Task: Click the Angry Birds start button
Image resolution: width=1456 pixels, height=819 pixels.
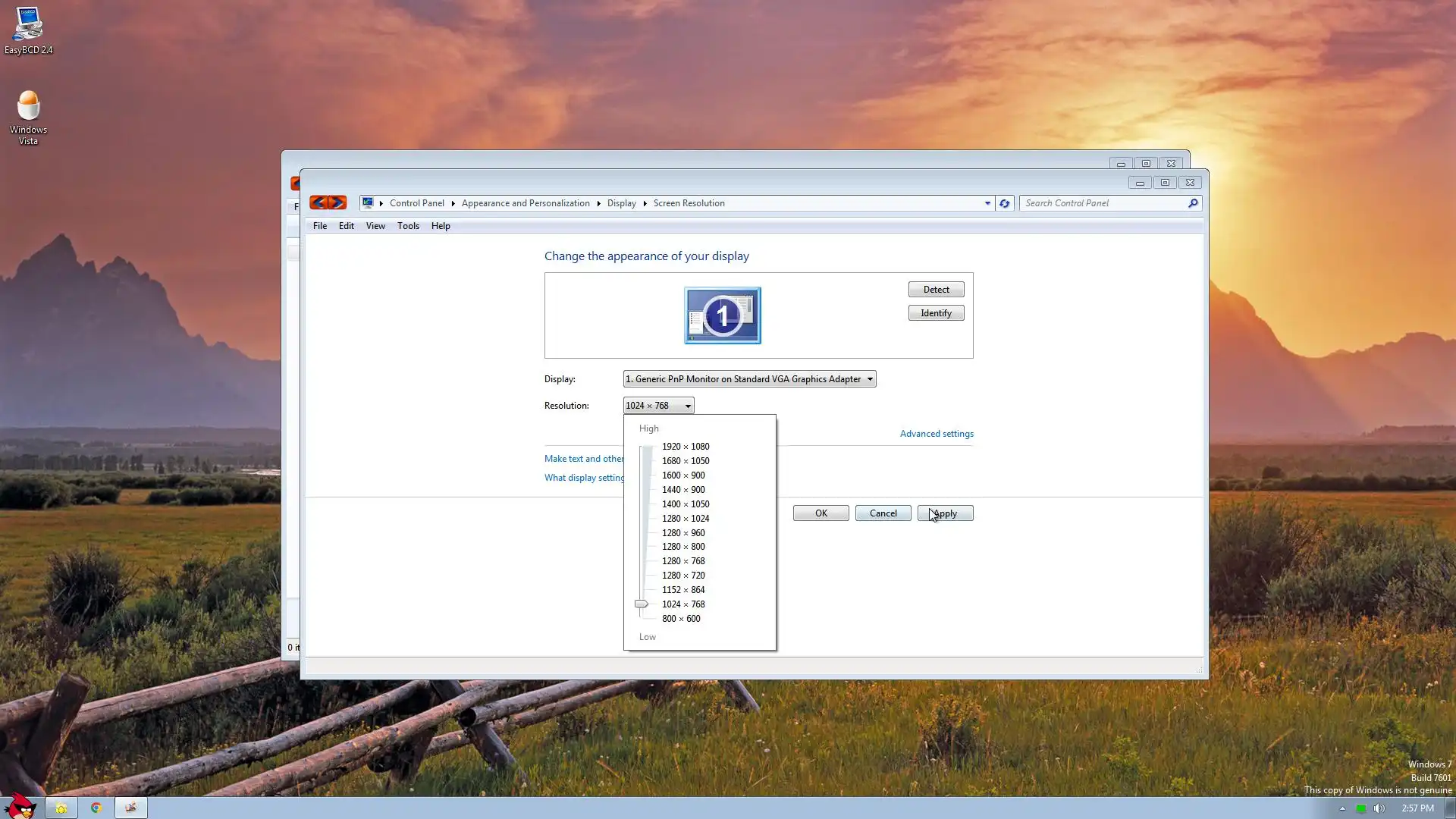Action: coord(20,806)
